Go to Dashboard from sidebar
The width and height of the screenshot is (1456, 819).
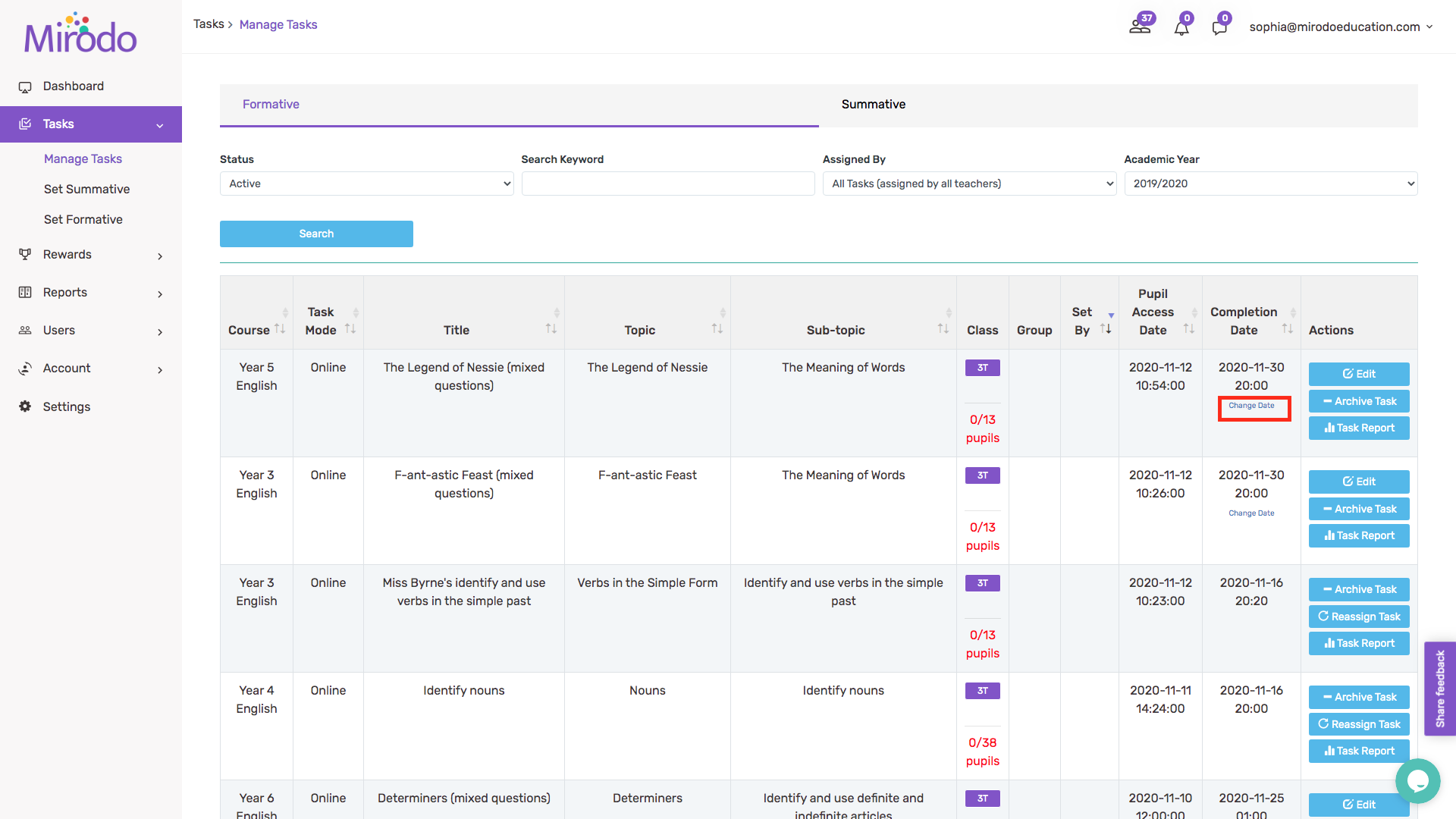tap(74, 86)
